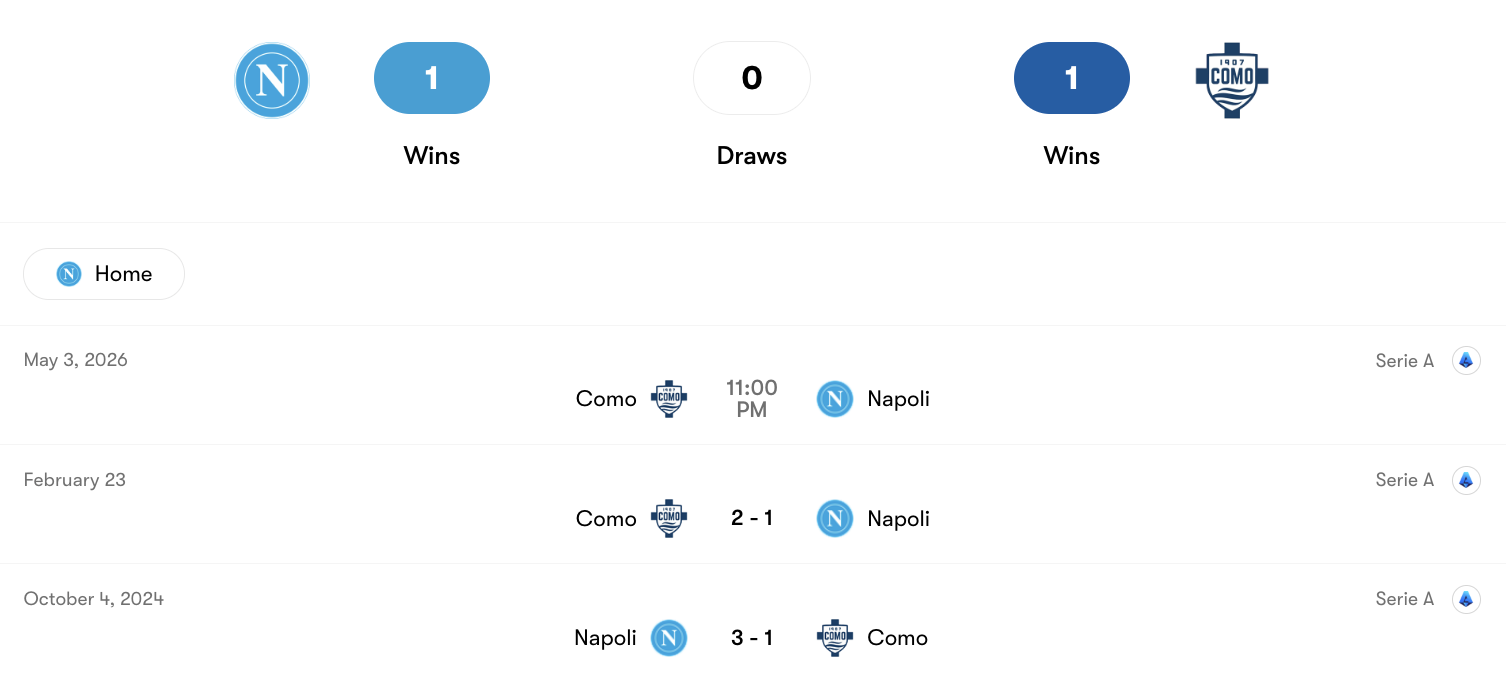Select the Napoli Wins counter showing 1
The width and height of the screenshot is (1506, 682).
[432, 77]
